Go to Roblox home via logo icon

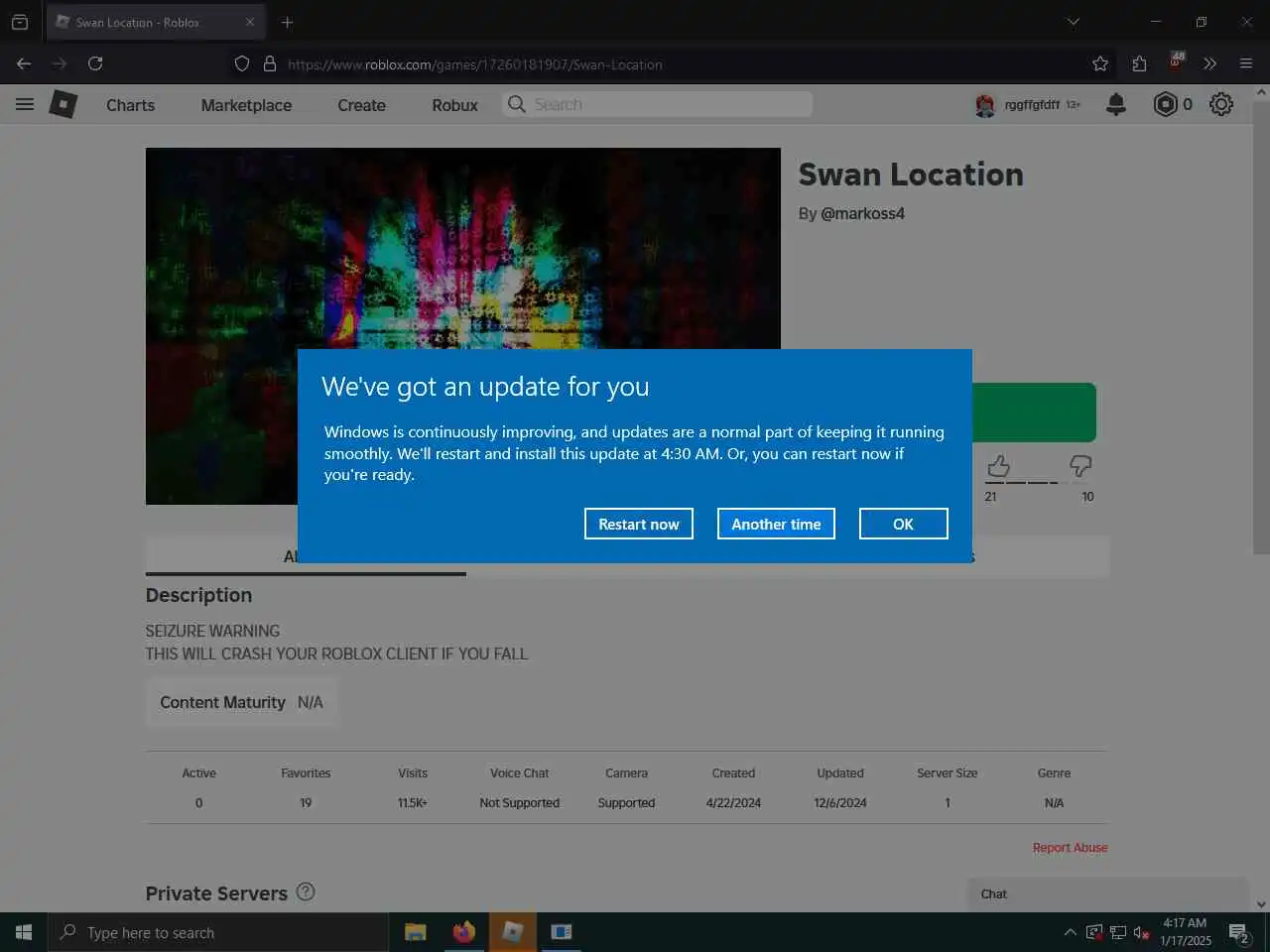(63, 104)
